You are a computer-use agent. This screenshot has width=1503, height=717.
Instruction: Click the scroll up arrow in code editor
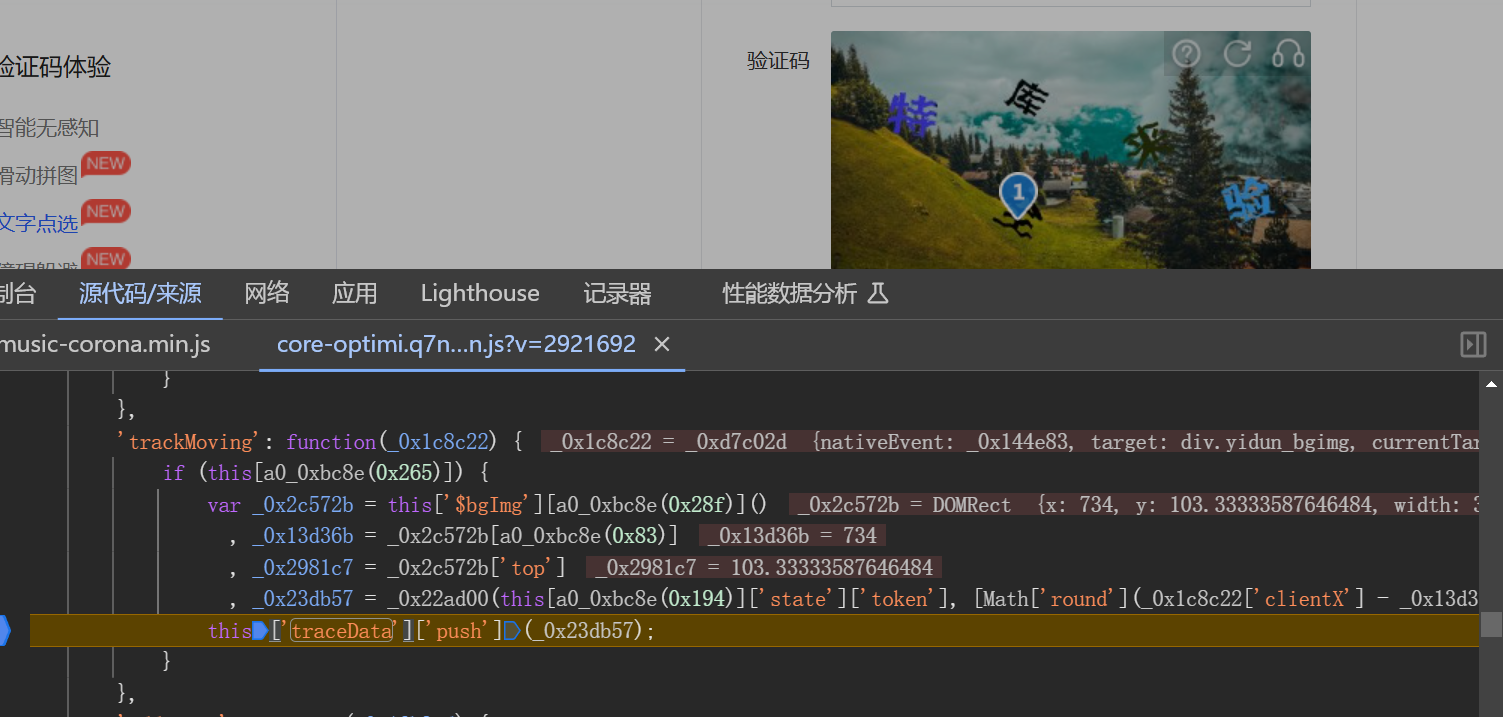point(1491,384)
